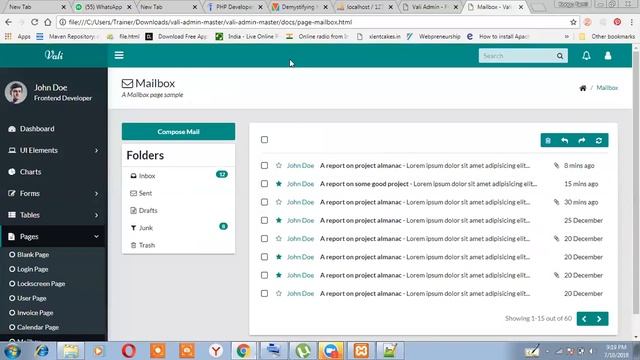The width and height of the screenshot is (640, 360).
Task: Open the Charts sidebar item
Action: 53,172
